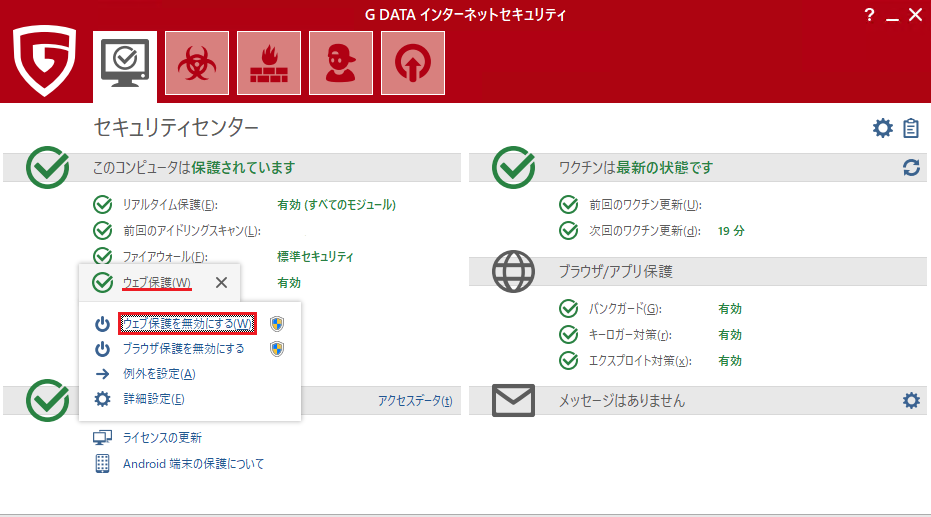
Task: Open settings gear beside Security Center title
Action: [882, 128]
